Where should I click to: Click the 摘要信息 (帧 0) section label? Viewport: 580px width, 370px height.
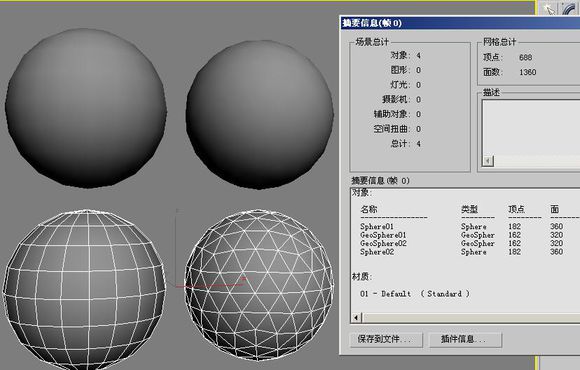coord(380,181)
